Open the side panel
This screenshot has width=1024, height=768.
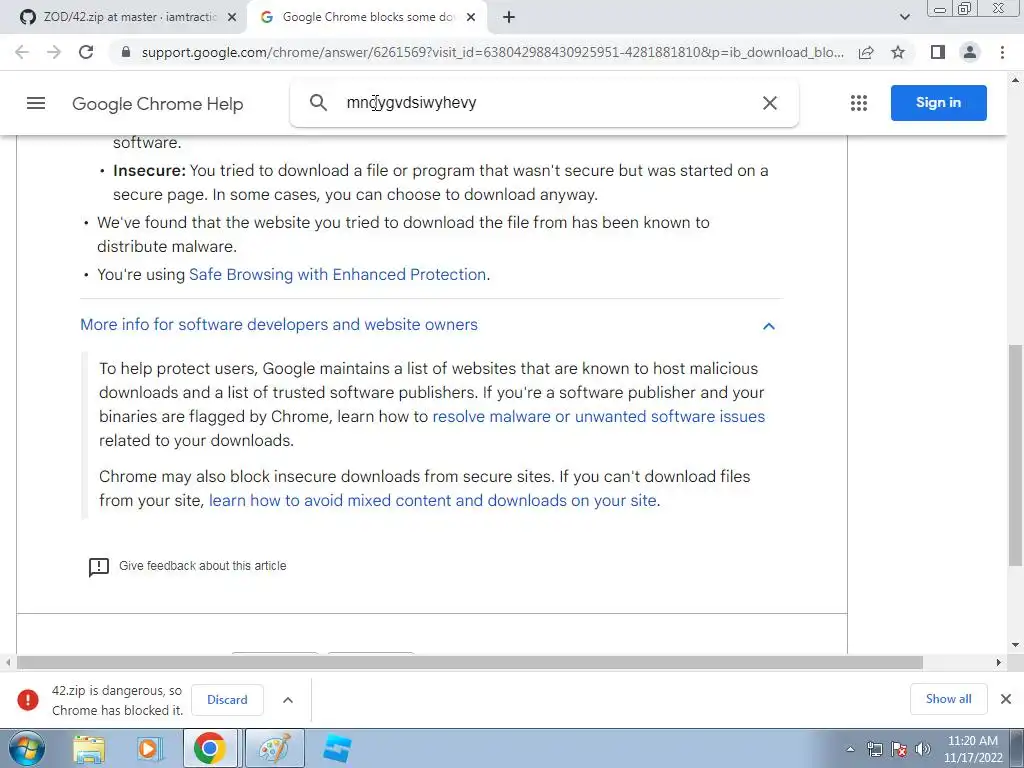(938, 52)
